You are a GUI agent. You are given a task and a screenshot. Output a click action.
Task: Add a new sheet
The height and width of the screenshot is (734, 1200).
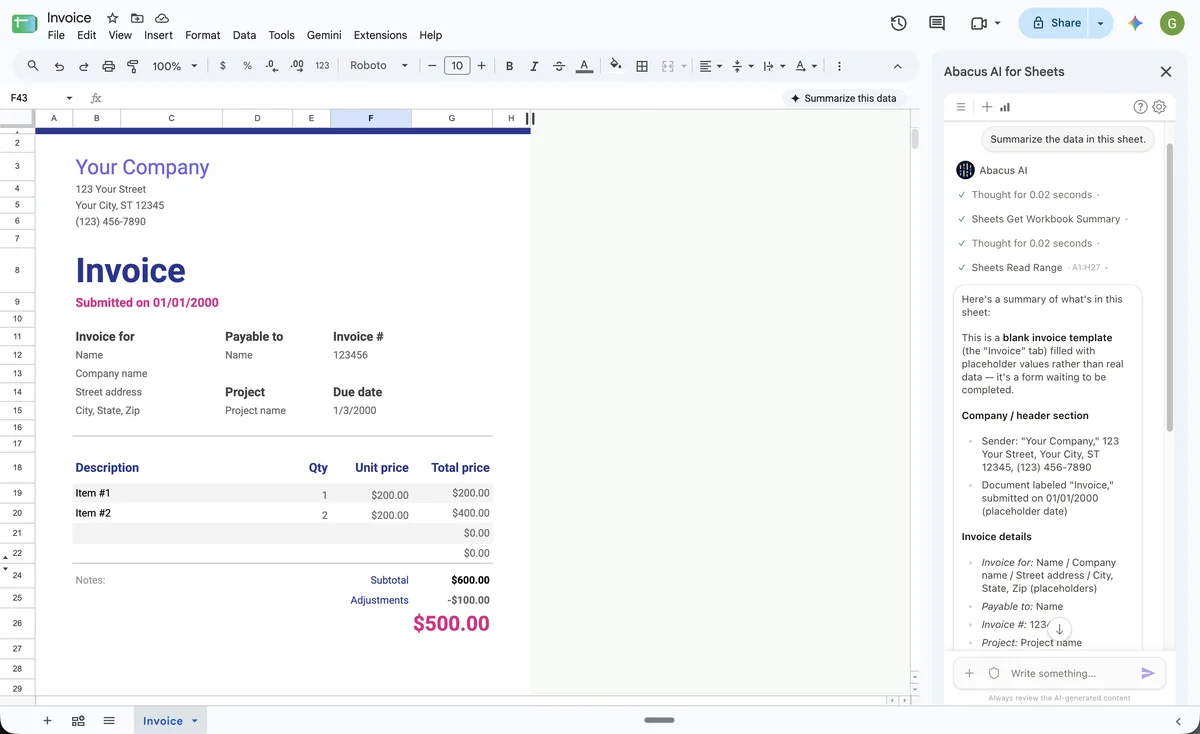pos(47,721)
